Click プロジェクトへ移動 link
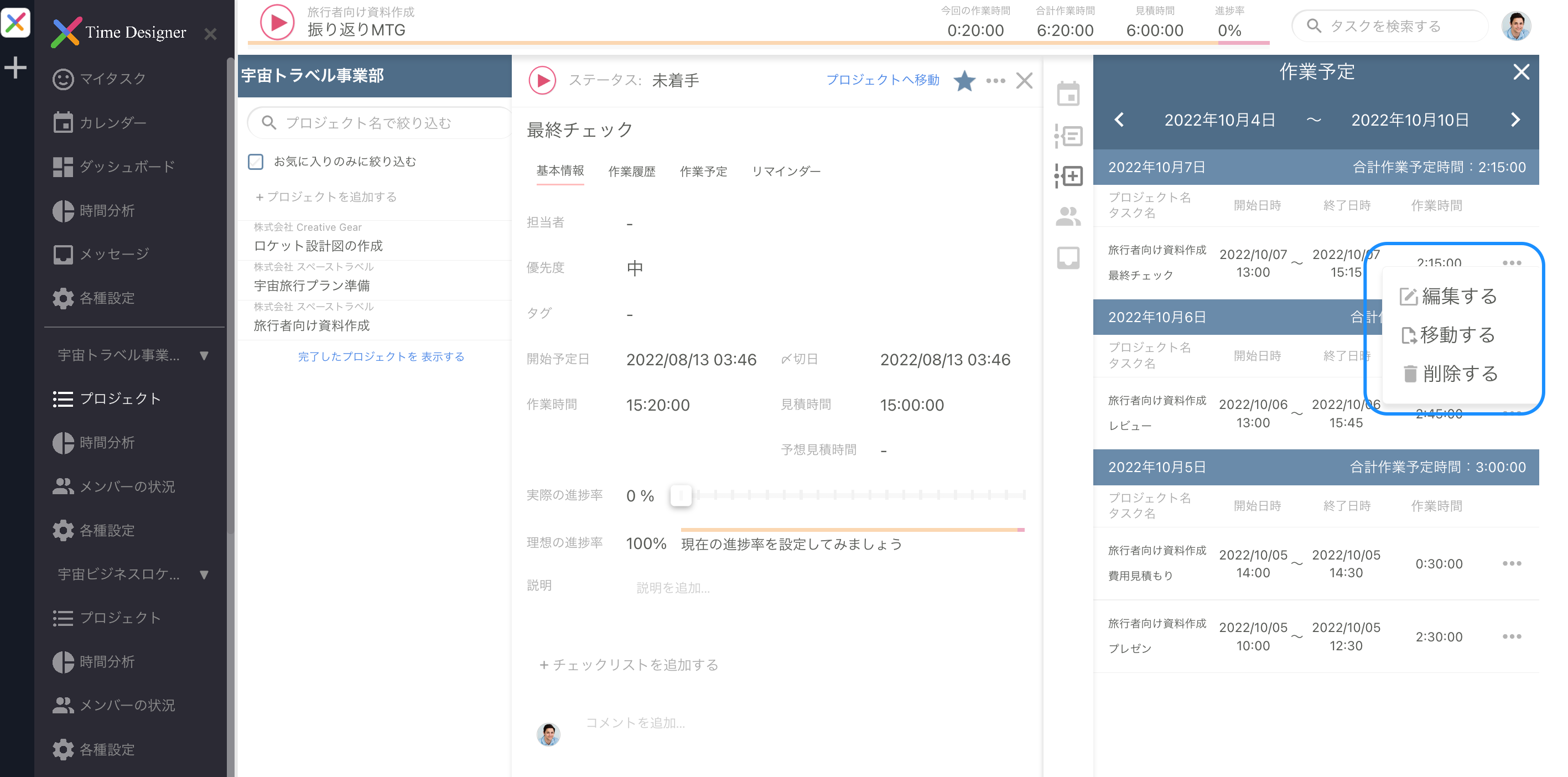Image resolution: width=1568 pixels, height=777 pixels. (882, 80)
